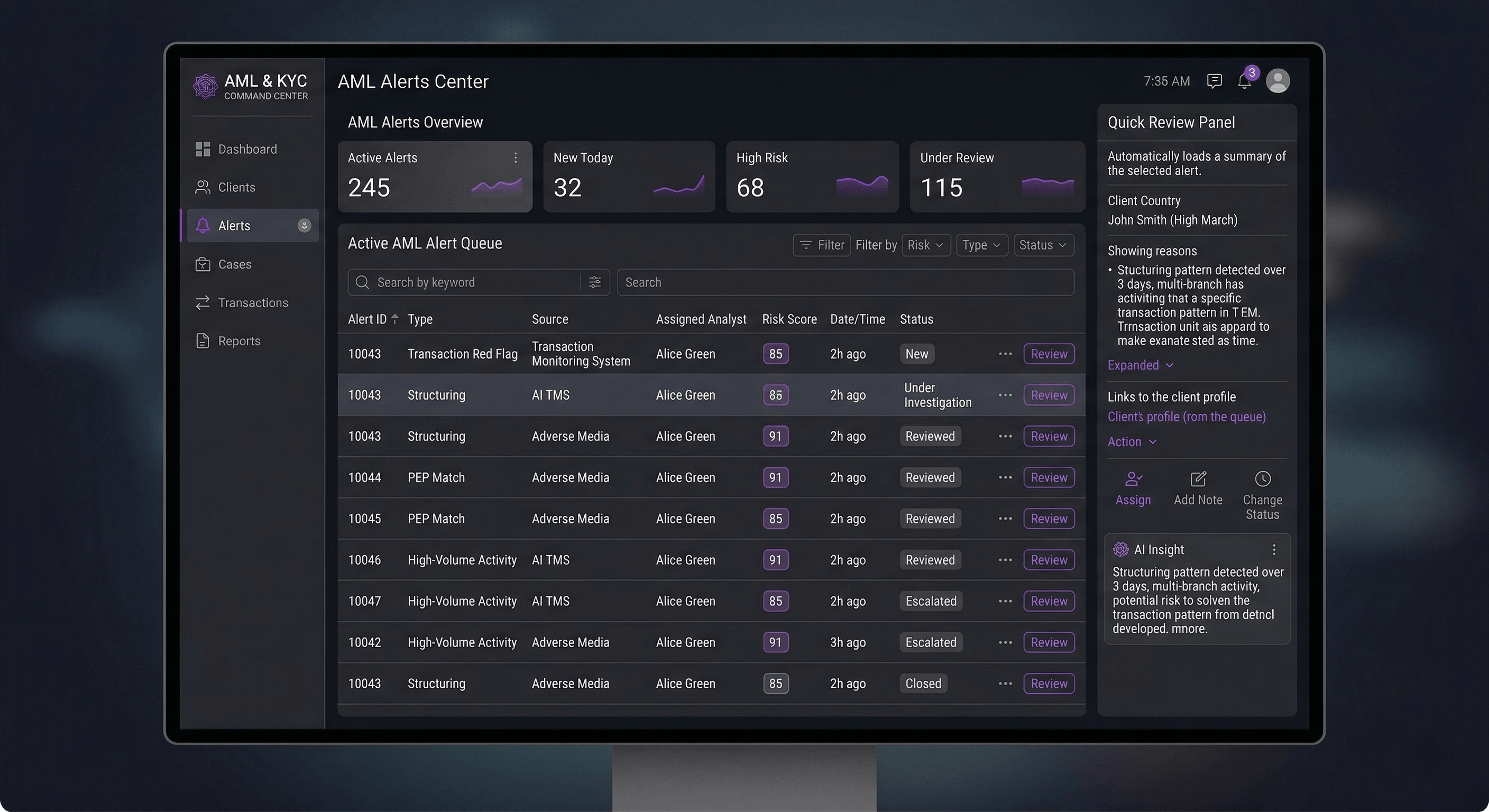The height and width of the screenshot is (812, 1489).
Task: Open the chat messages icon in top bar
Action: coord(1214,81)
